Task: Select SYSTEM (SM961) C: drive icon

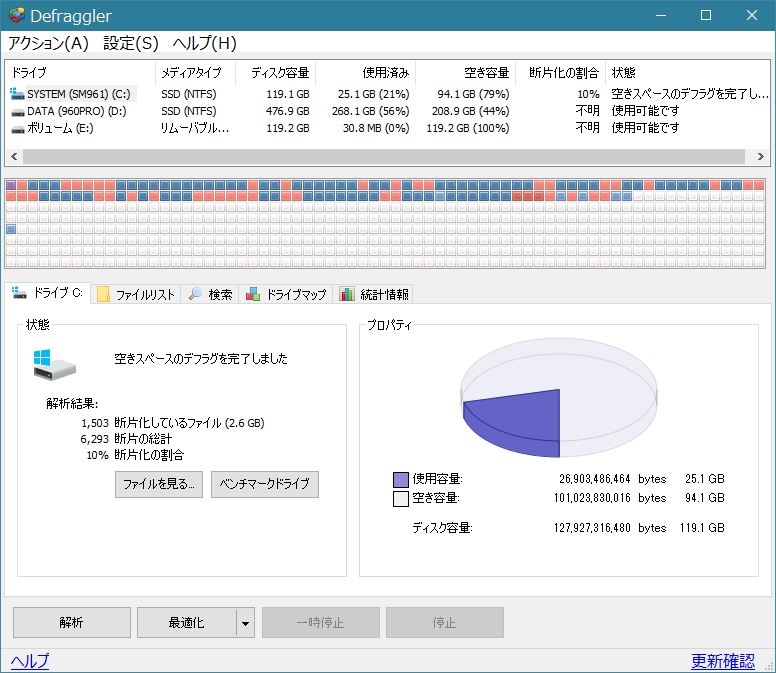Action: (17, 94)
